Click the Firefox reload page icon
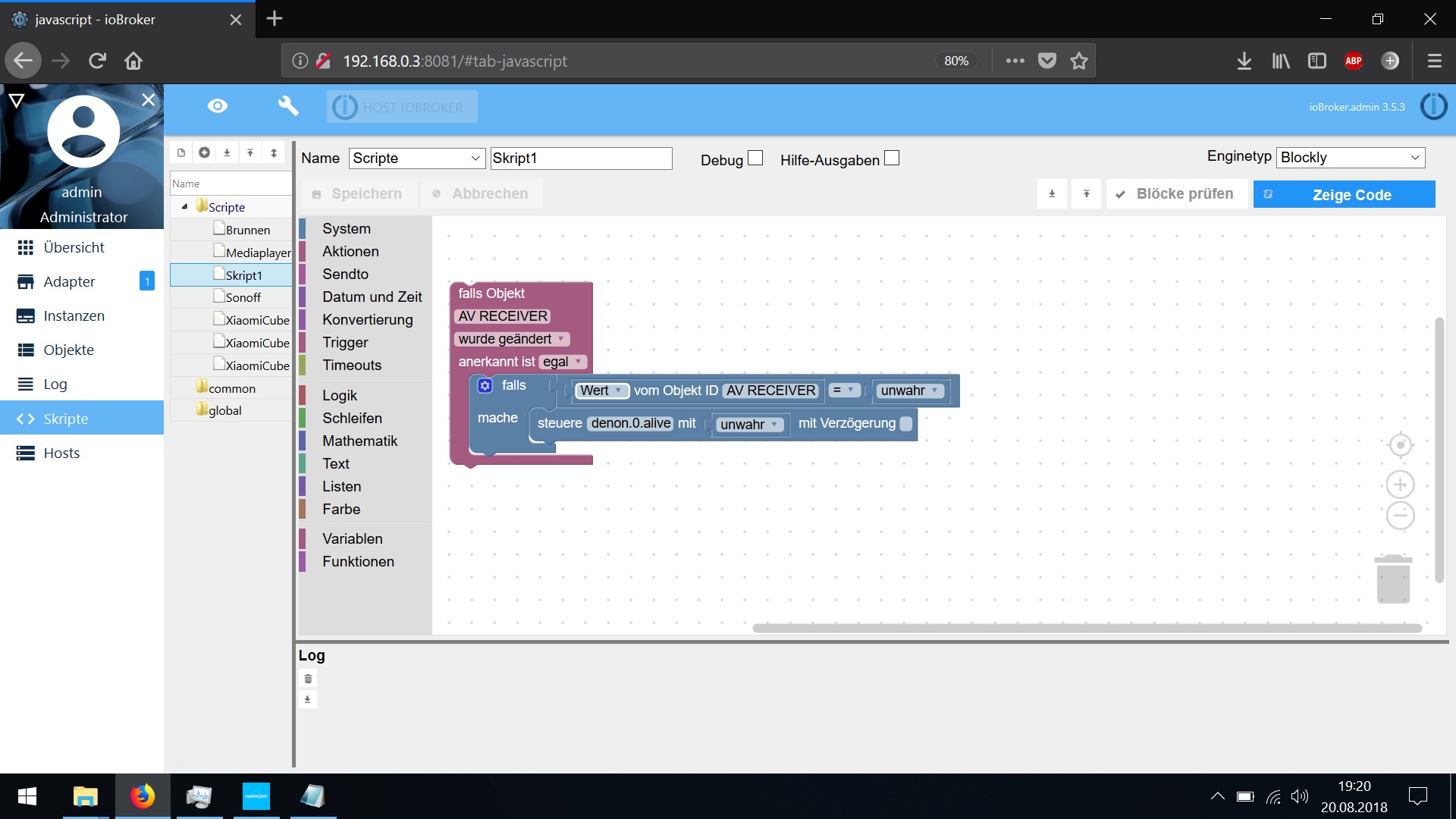 click(97, 61)
